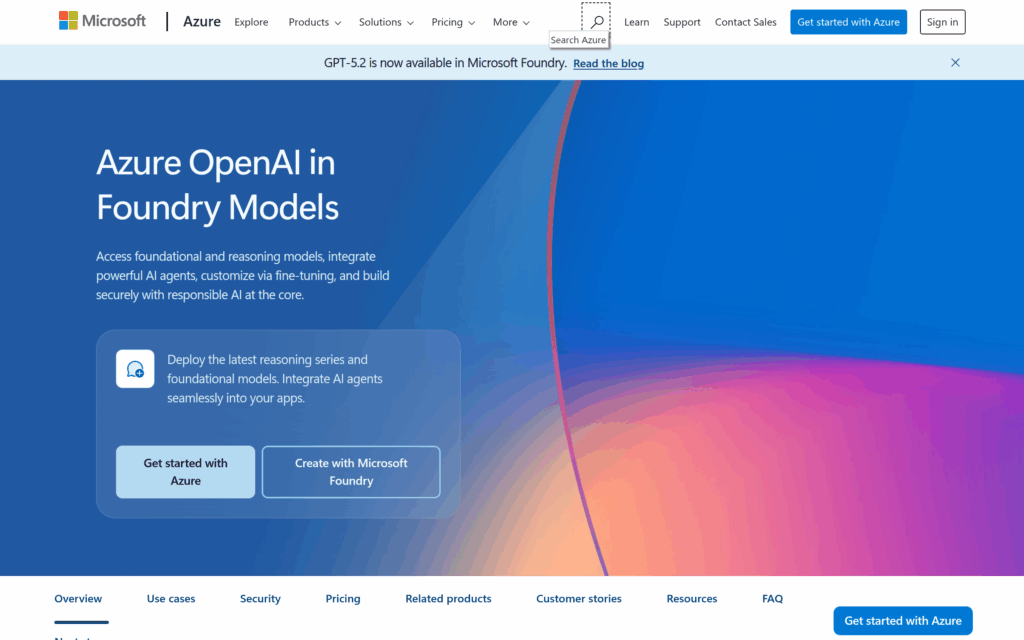
Task: Select the Resources tab
Action: point(692,598)
